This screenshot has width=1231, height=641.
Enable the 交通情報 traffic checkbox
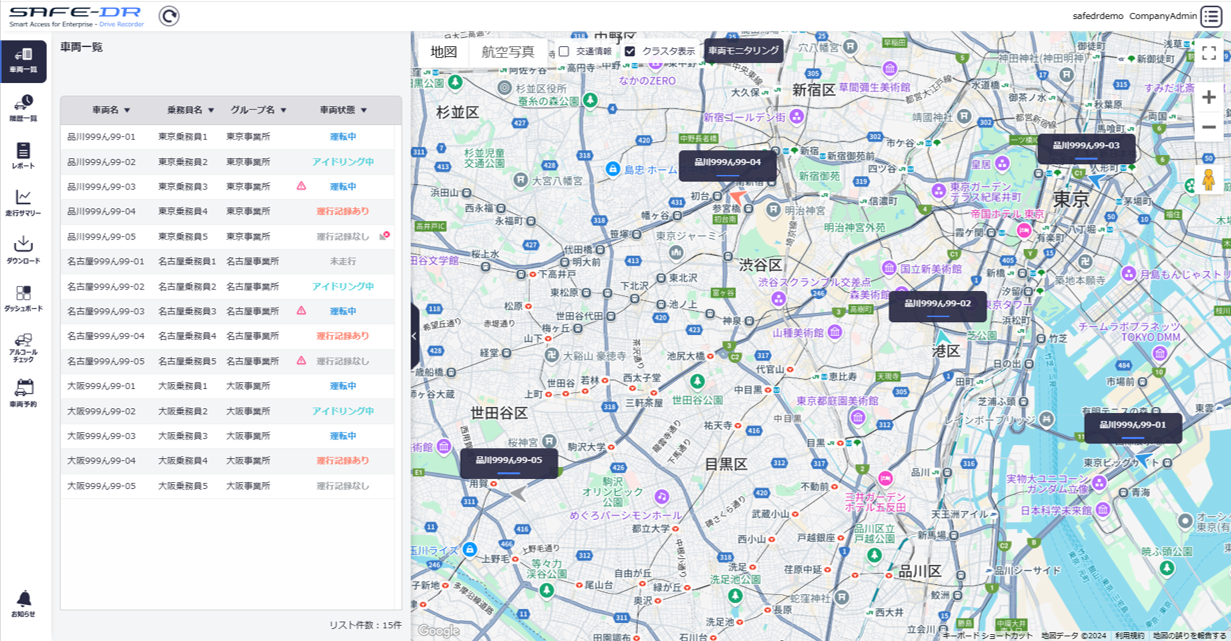pos(564,51)
